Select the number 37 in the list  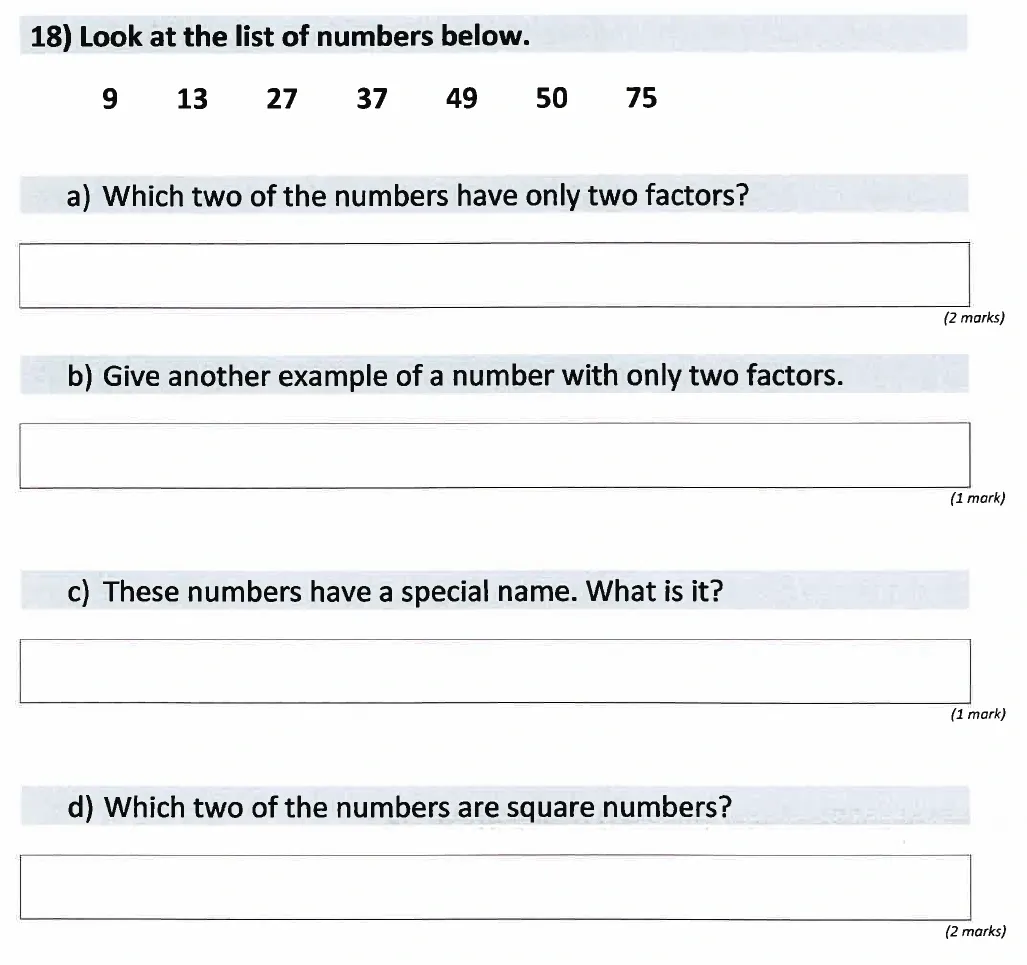372,98
